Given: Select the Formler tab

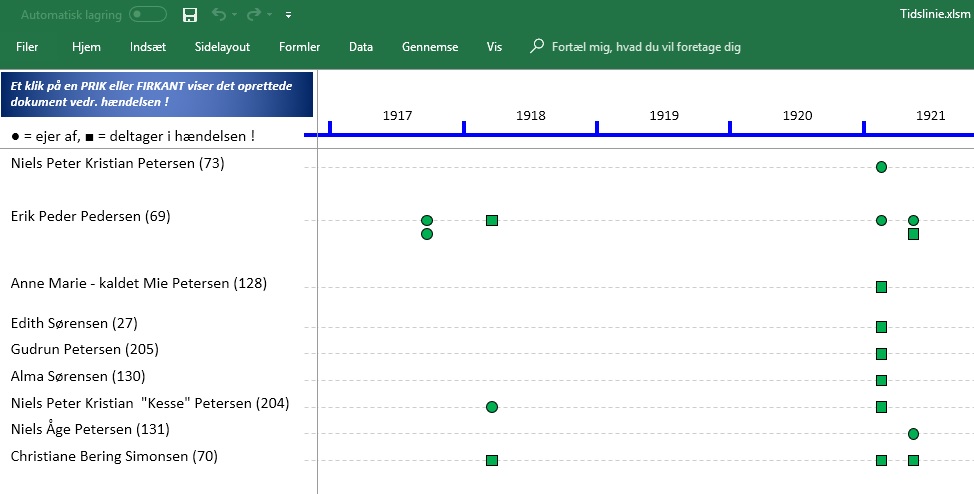Looking at the screenshot, I should (299, 47).
